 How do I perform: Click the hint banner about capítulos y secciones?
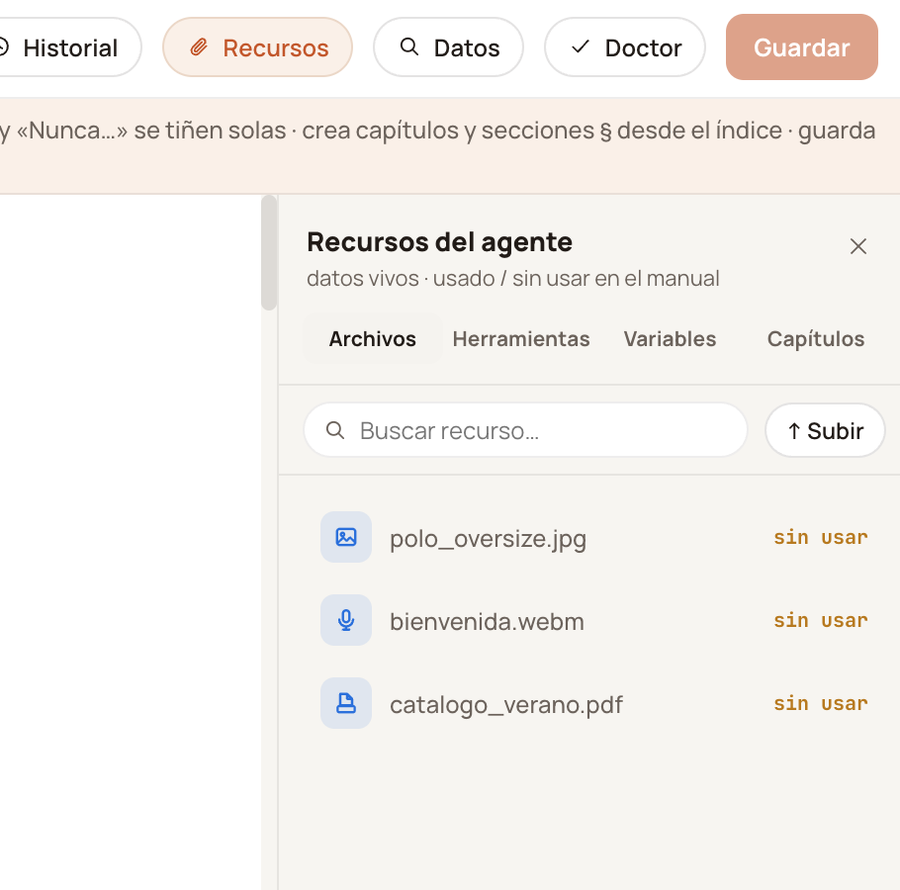tap(450, 146)
